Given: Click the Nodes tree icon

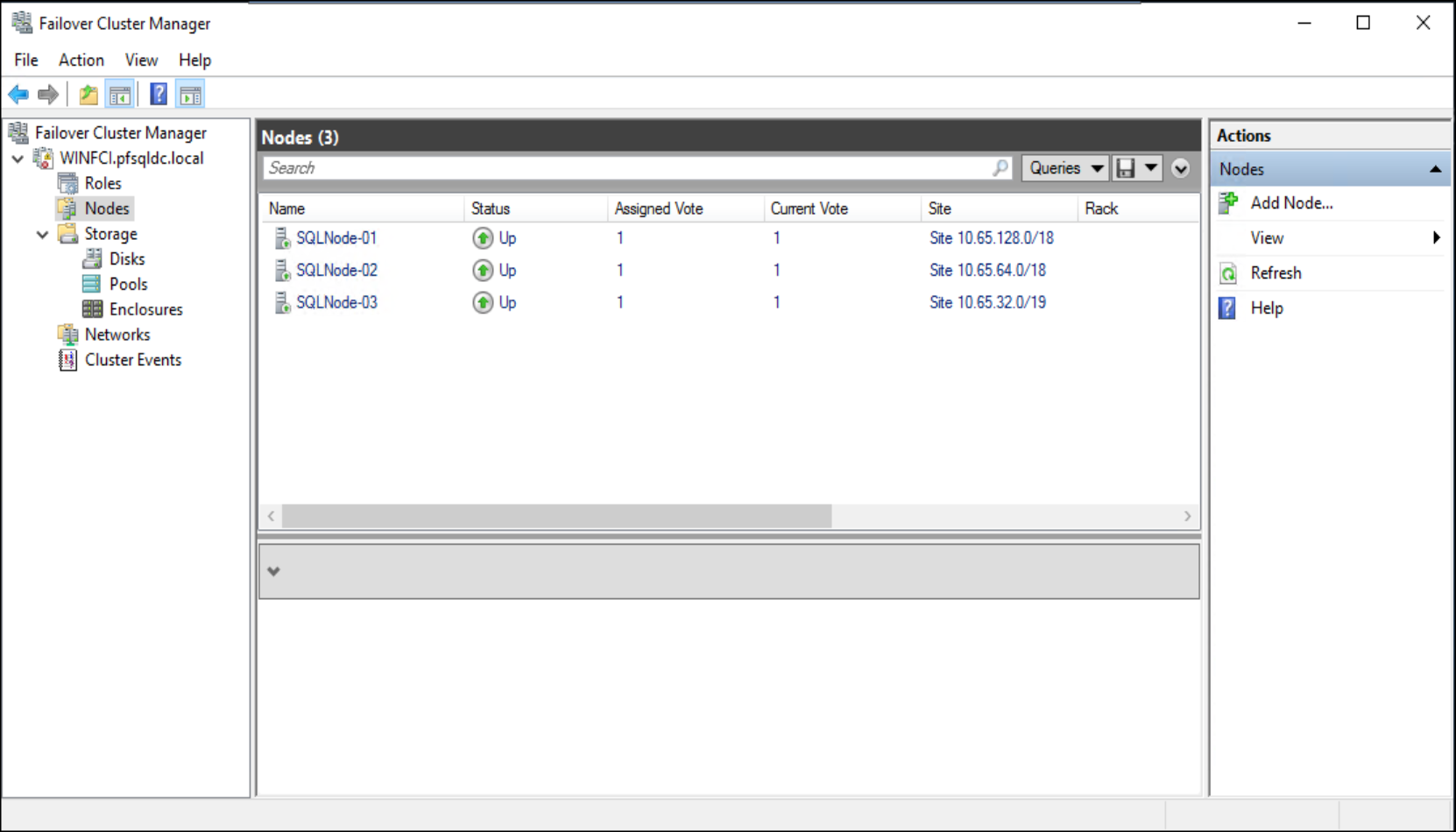Looking at the screenshot, I should 67,208.
